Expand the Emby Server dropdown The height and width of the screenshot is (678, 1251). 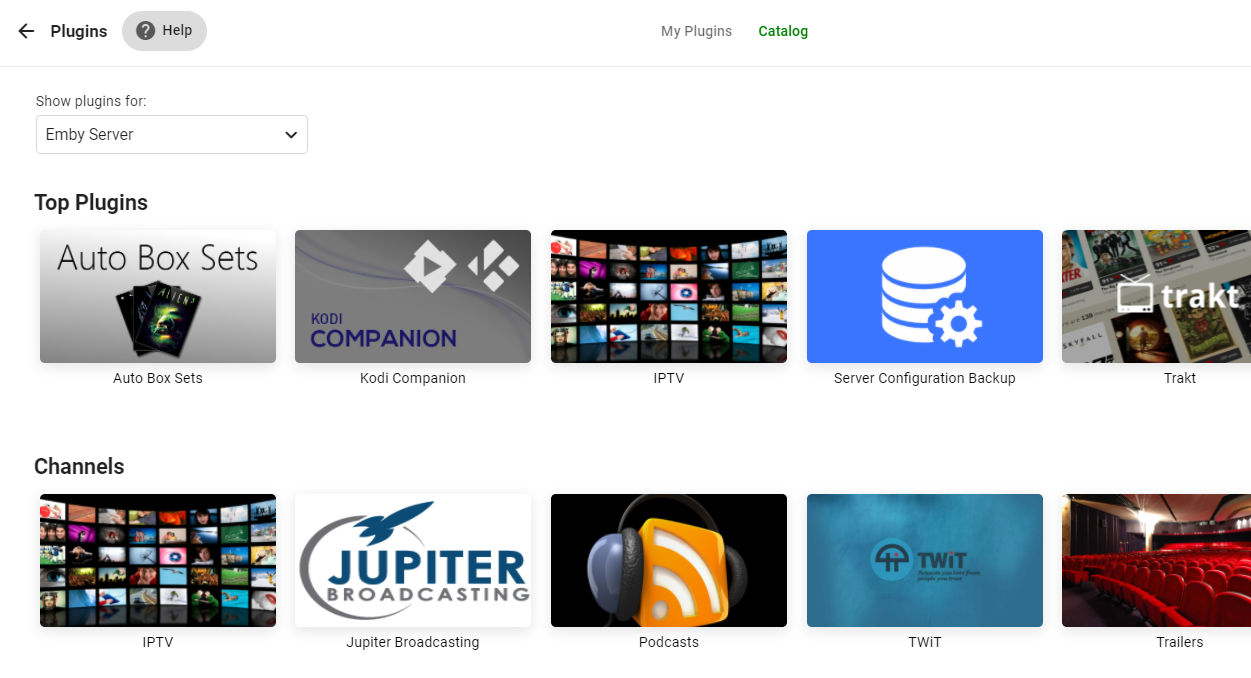172,134
